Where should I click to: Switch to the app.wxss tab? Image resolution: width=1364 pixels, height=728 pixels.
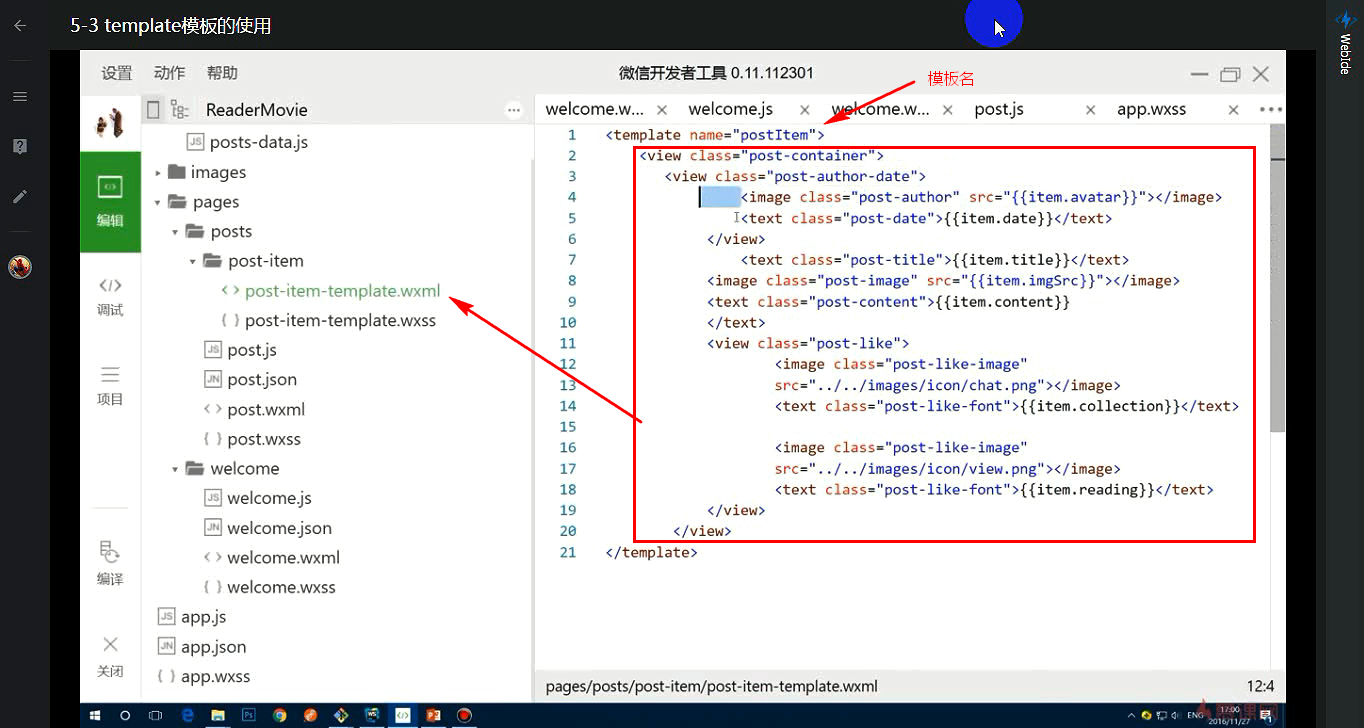(1152, 109)
